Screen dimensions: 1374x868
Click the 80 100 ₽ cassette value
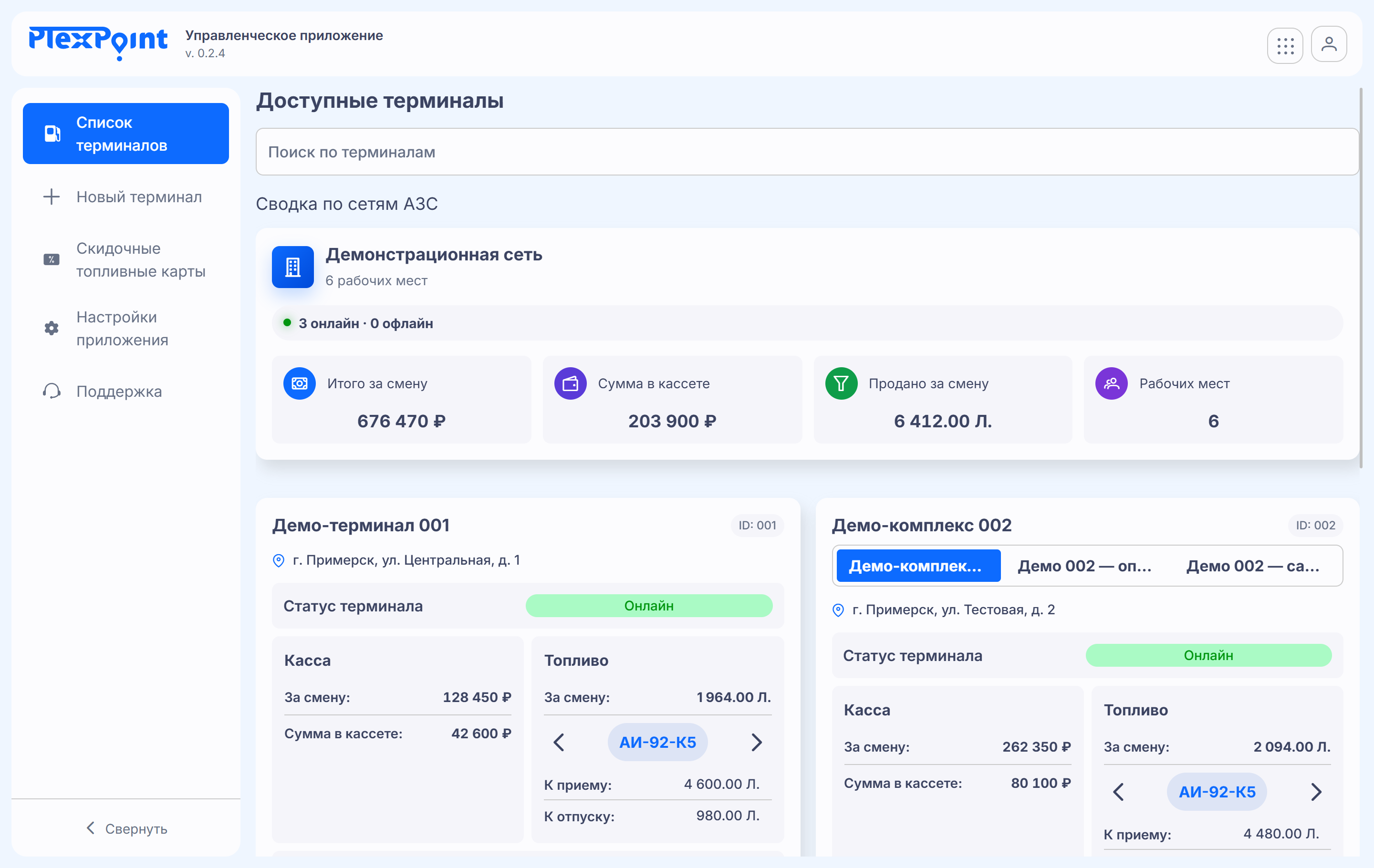click(x=1041, y=783)
